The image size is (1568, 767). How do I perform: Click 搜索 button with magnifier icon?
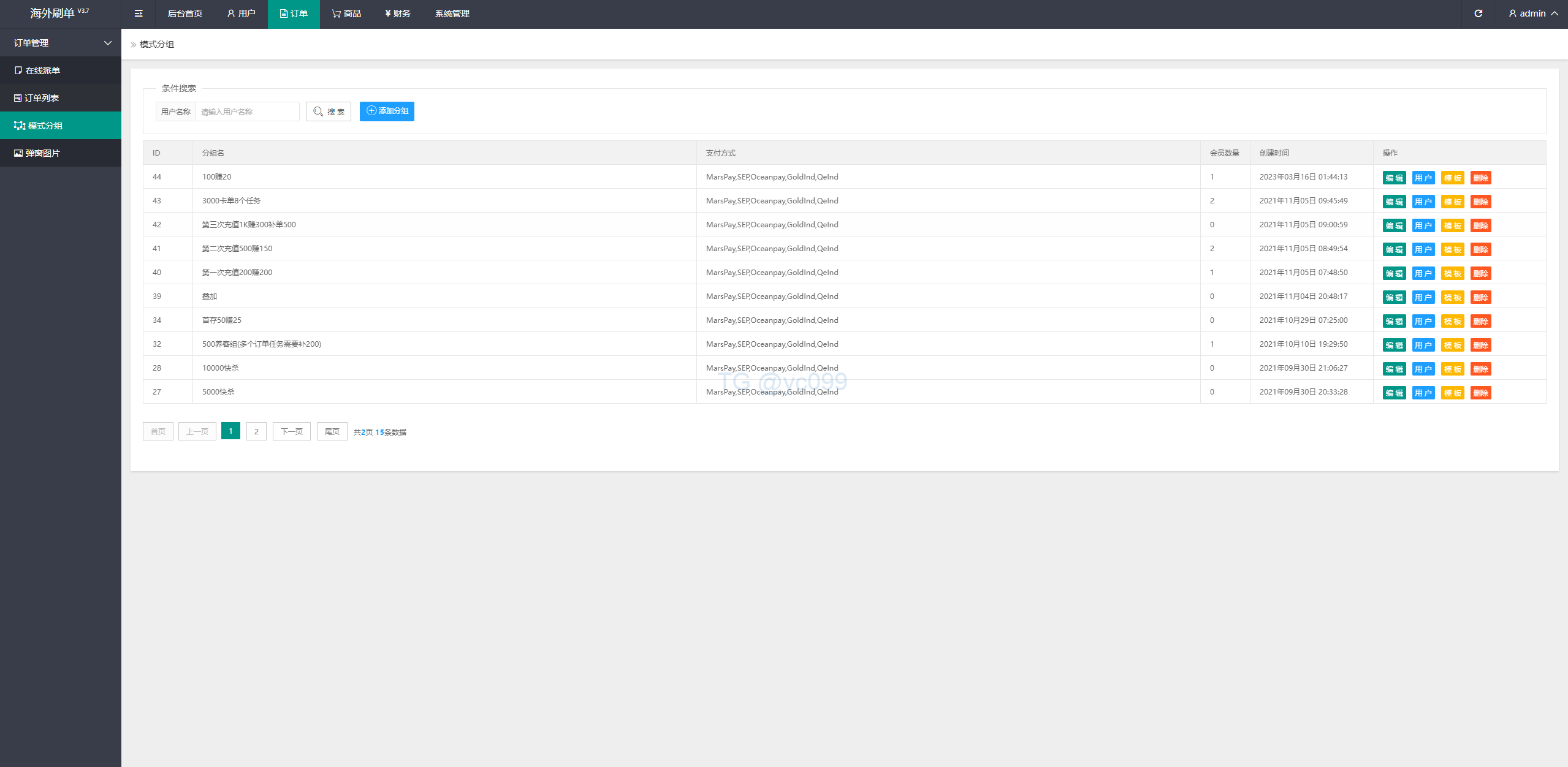(x=329, y=111)
